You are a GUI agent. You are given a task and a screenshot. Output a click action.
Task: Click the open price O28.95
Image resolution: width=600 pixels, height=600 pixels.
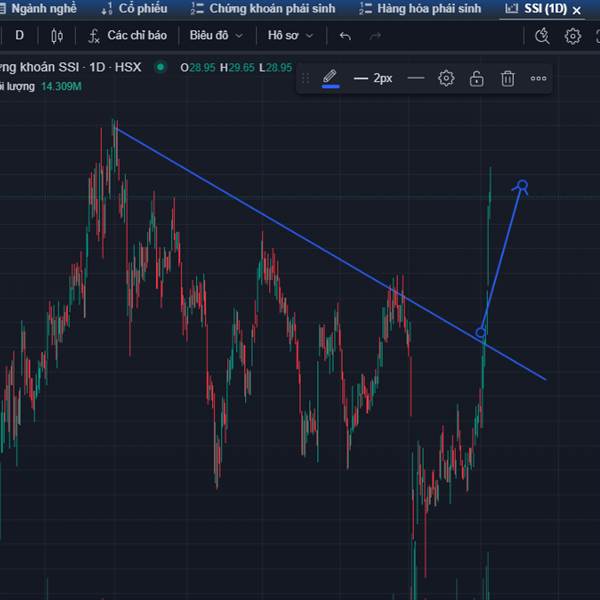[x=198, y=68]
